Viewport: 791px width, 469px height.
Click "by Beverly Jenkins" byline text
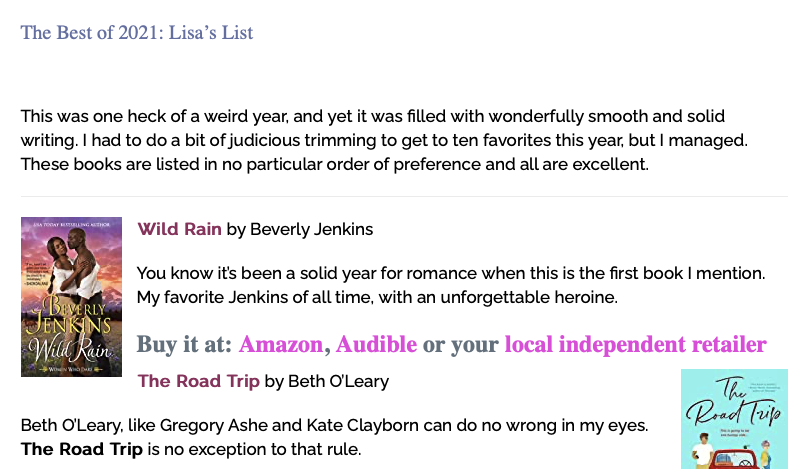(x=300, y=229)
